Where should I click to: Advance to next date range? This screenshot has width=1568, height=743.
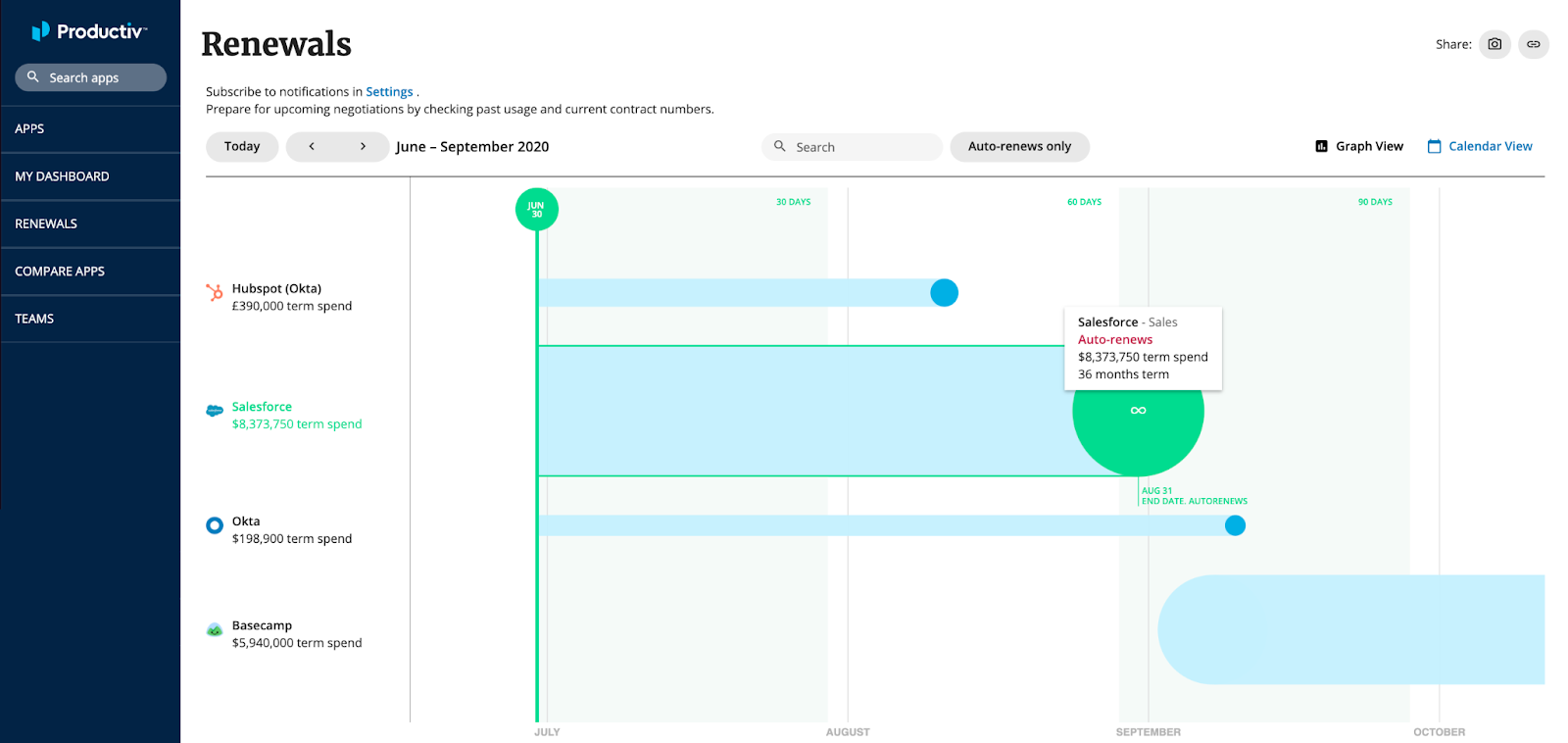(x=363, y=147)
